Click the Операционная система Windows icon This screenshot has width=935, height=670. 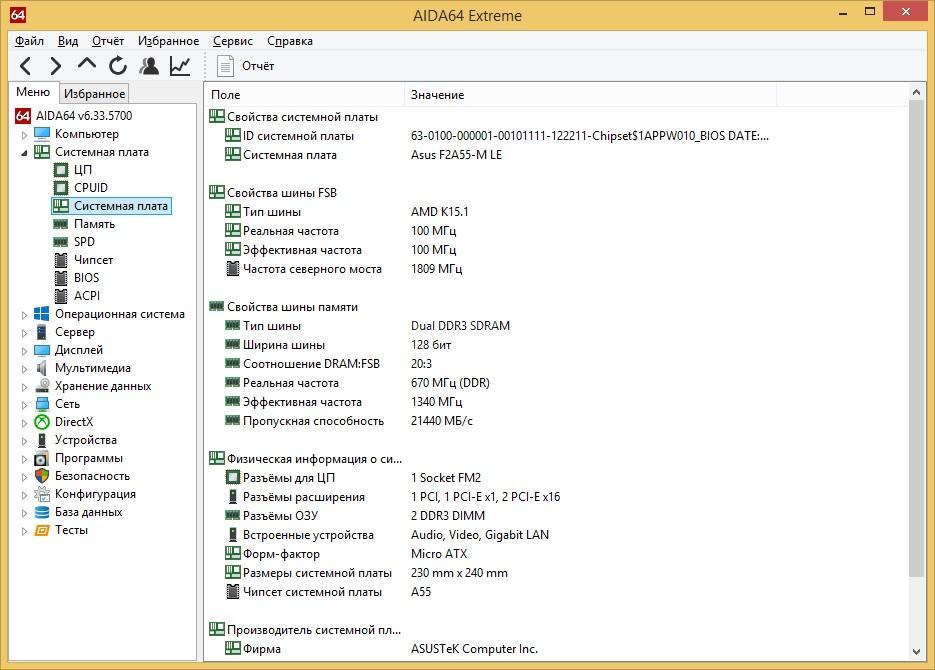click(42, 314)
